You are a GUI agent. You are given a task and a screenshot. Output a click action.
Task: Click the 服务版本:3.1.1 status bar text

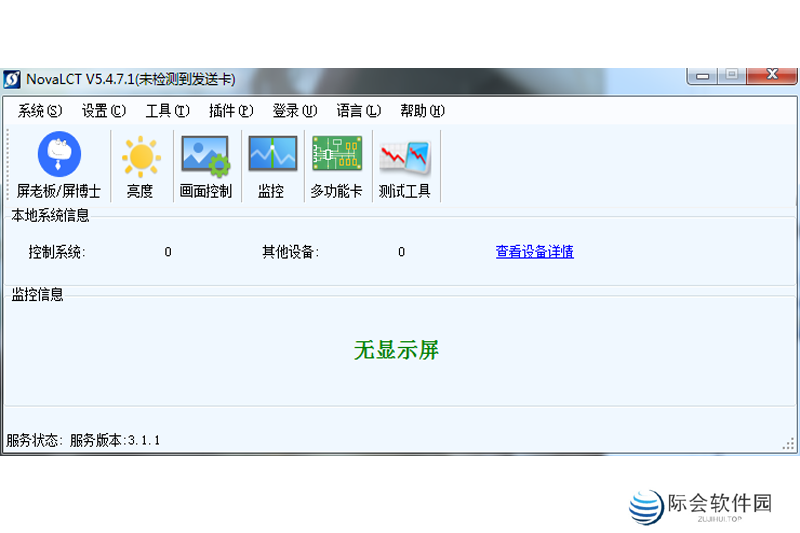(115, 440)
